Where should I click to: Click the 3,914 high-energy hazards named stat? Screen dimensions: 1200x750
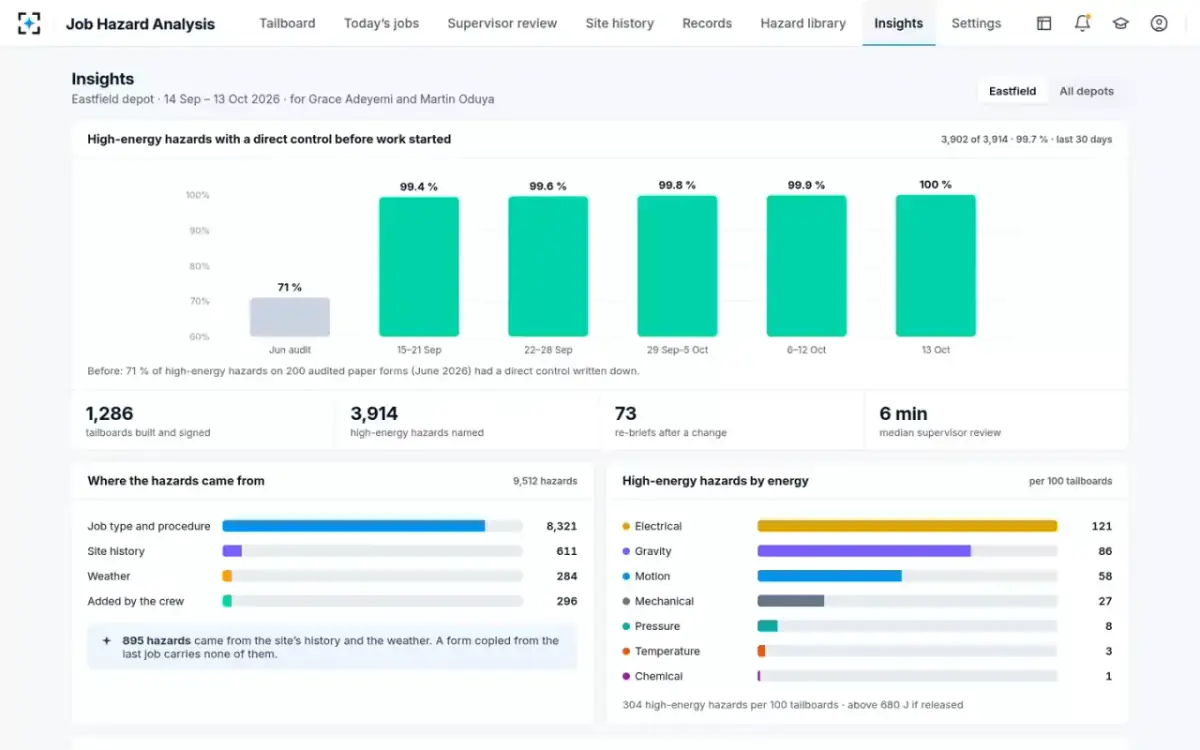pyautogui.click(x=468, y=421)
